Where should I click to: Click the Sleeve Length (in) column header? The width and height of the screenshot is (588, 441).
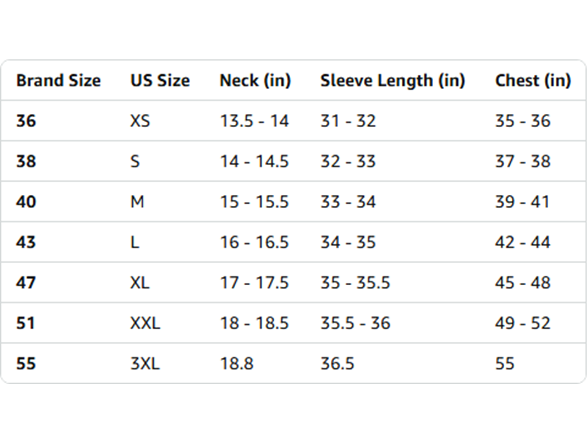point(393,81)
